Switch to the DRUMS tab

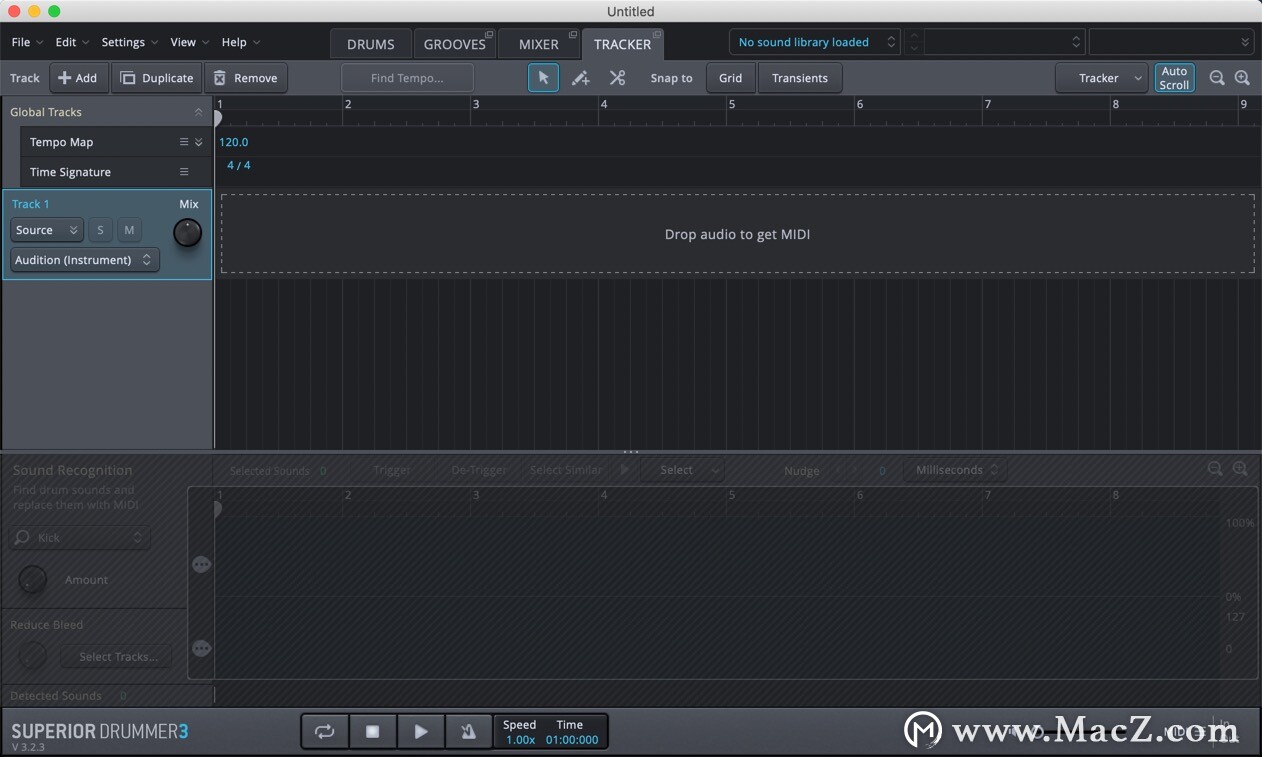(371, 44)
